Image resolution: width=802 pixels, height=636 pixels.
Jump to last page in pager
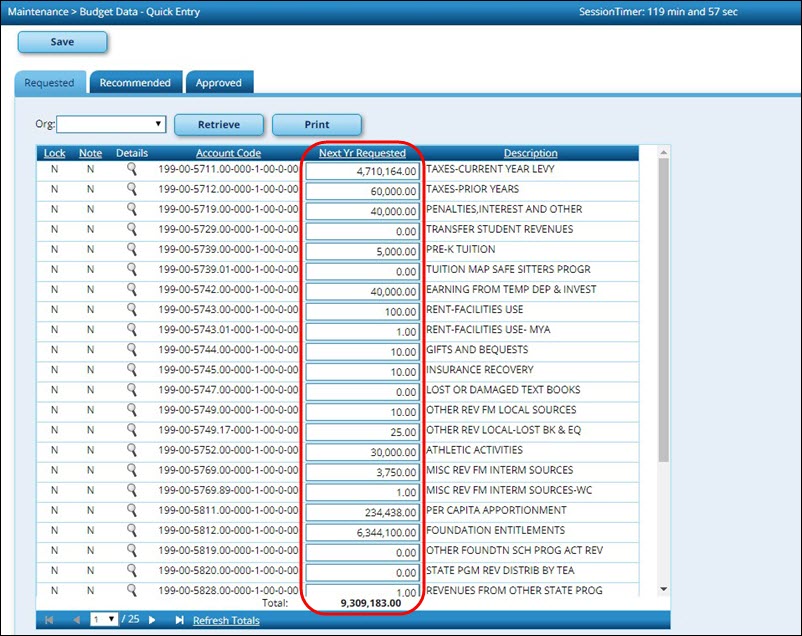tap(179, 620)
